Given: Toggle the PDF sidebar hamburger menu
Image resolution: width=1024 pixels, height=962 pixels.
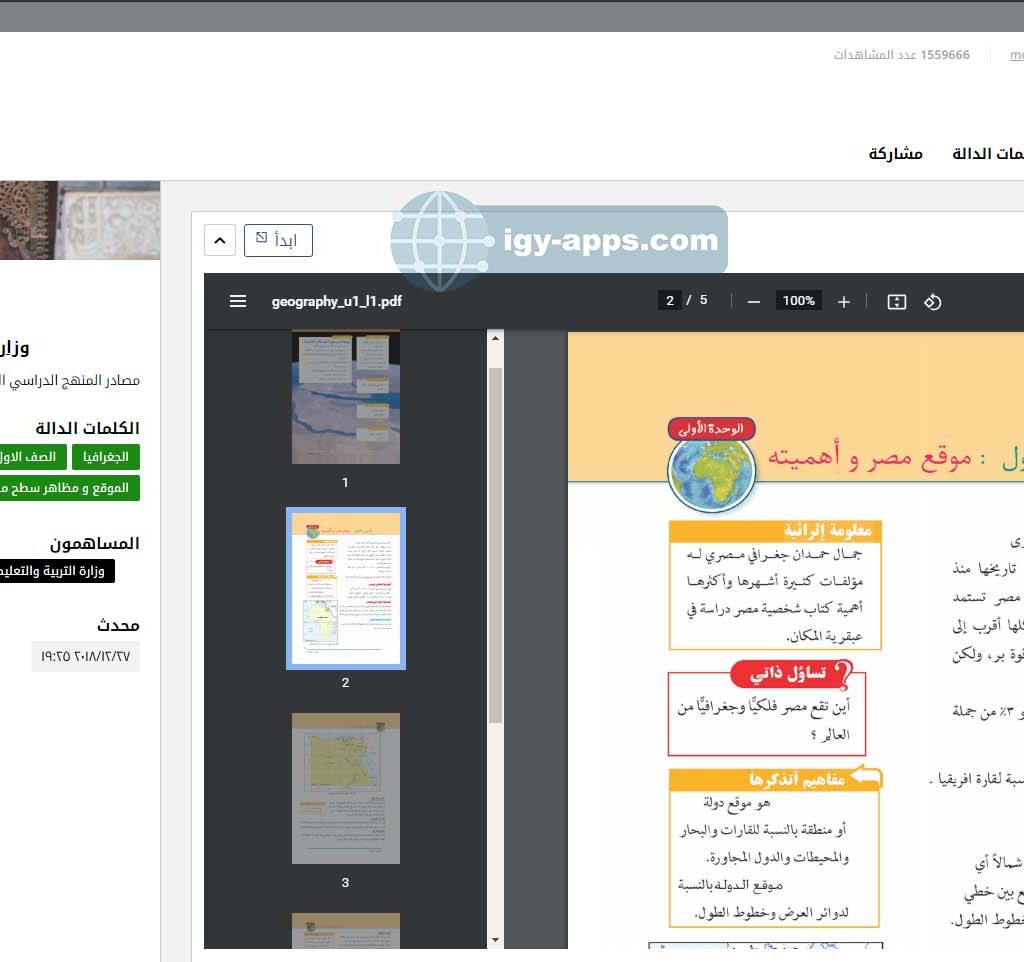Looking at the screenshot, I should coord(238,301).
